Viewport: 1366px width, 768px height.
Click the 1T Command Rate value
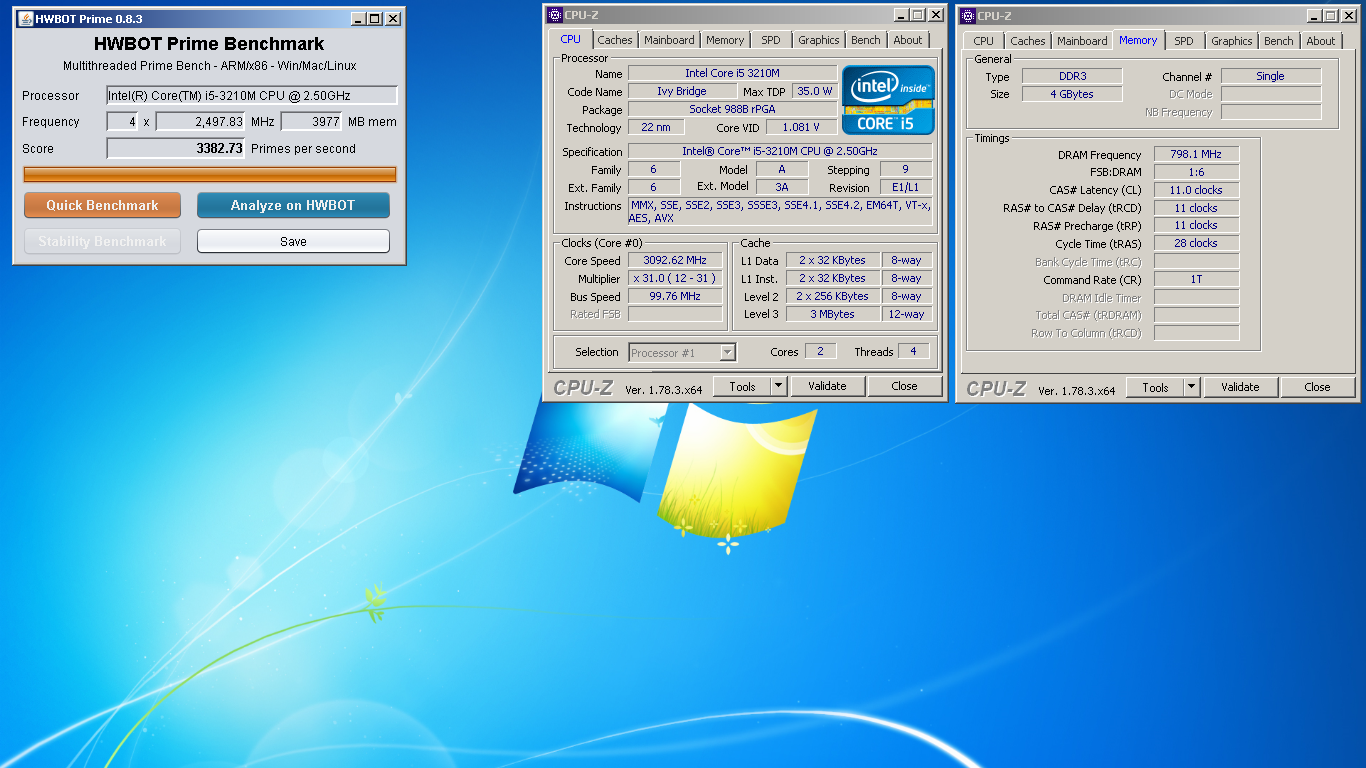click(x=1196, y=280)
